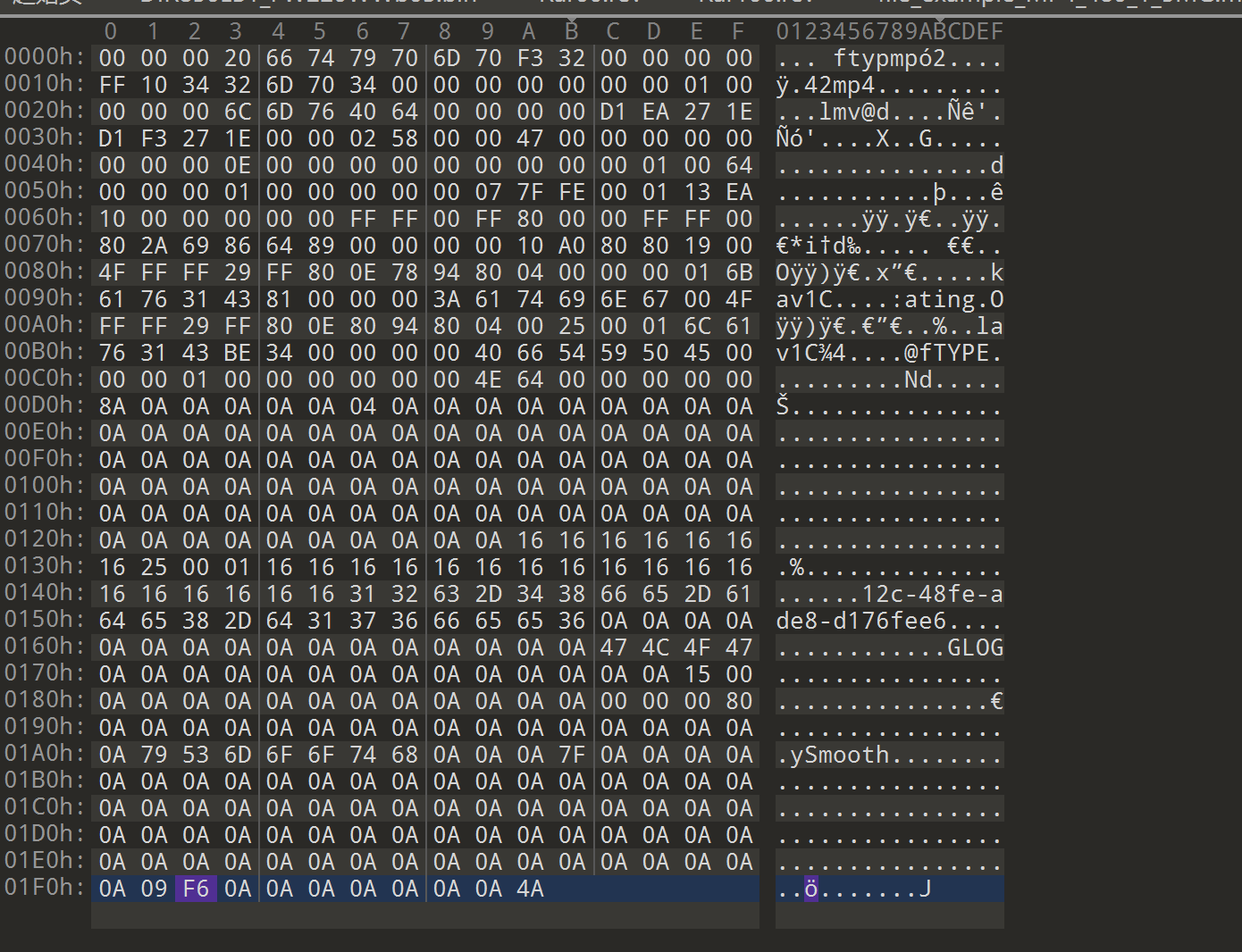Click hex column header 'F'
1242x952 pixels.
coord(738,31)
